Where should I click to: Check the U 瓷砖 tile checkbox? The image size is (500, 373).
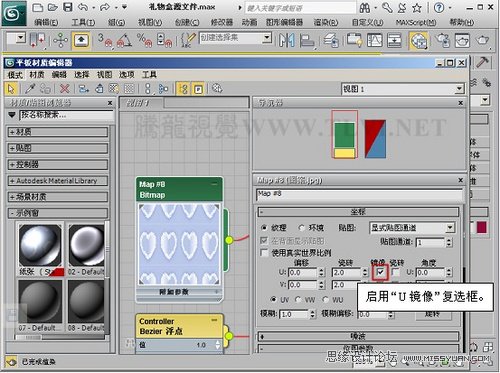(x=395, y=272)
